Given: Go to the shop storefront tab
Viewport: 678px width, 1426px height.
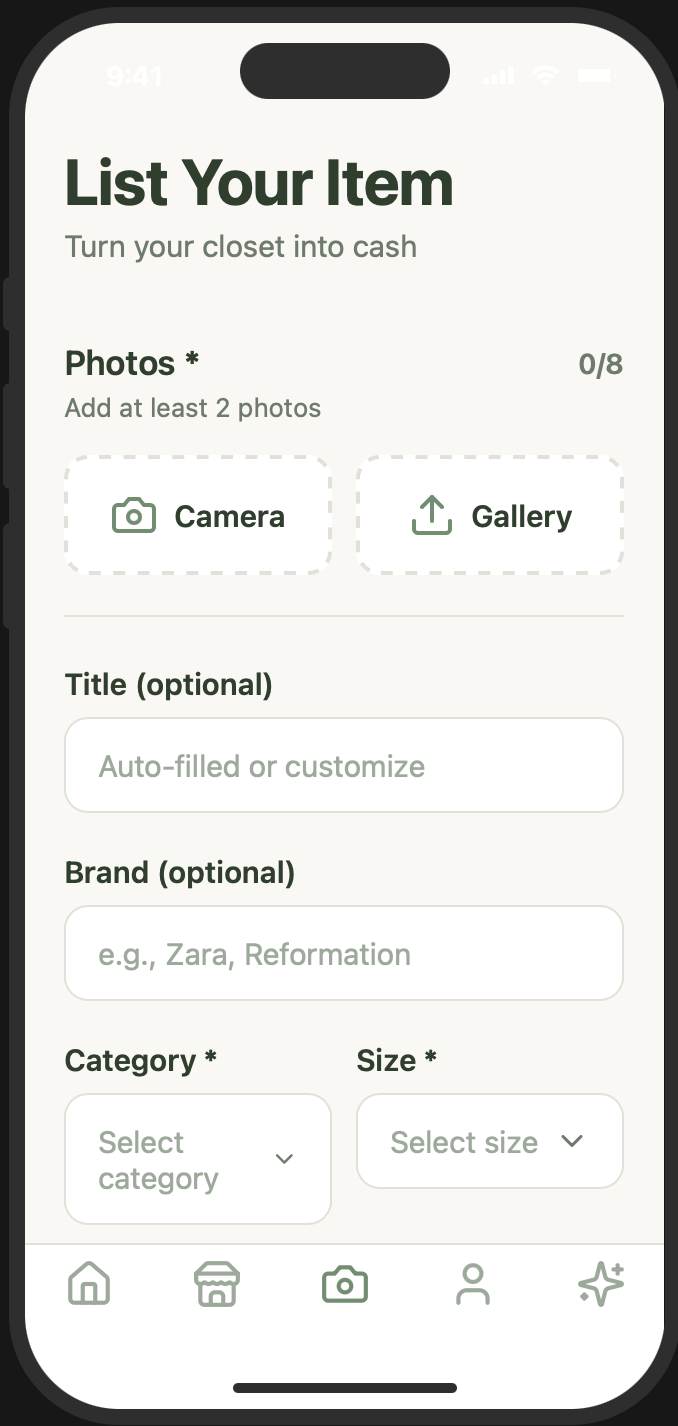Looking at the screenshot, I should pos(217,1284).
